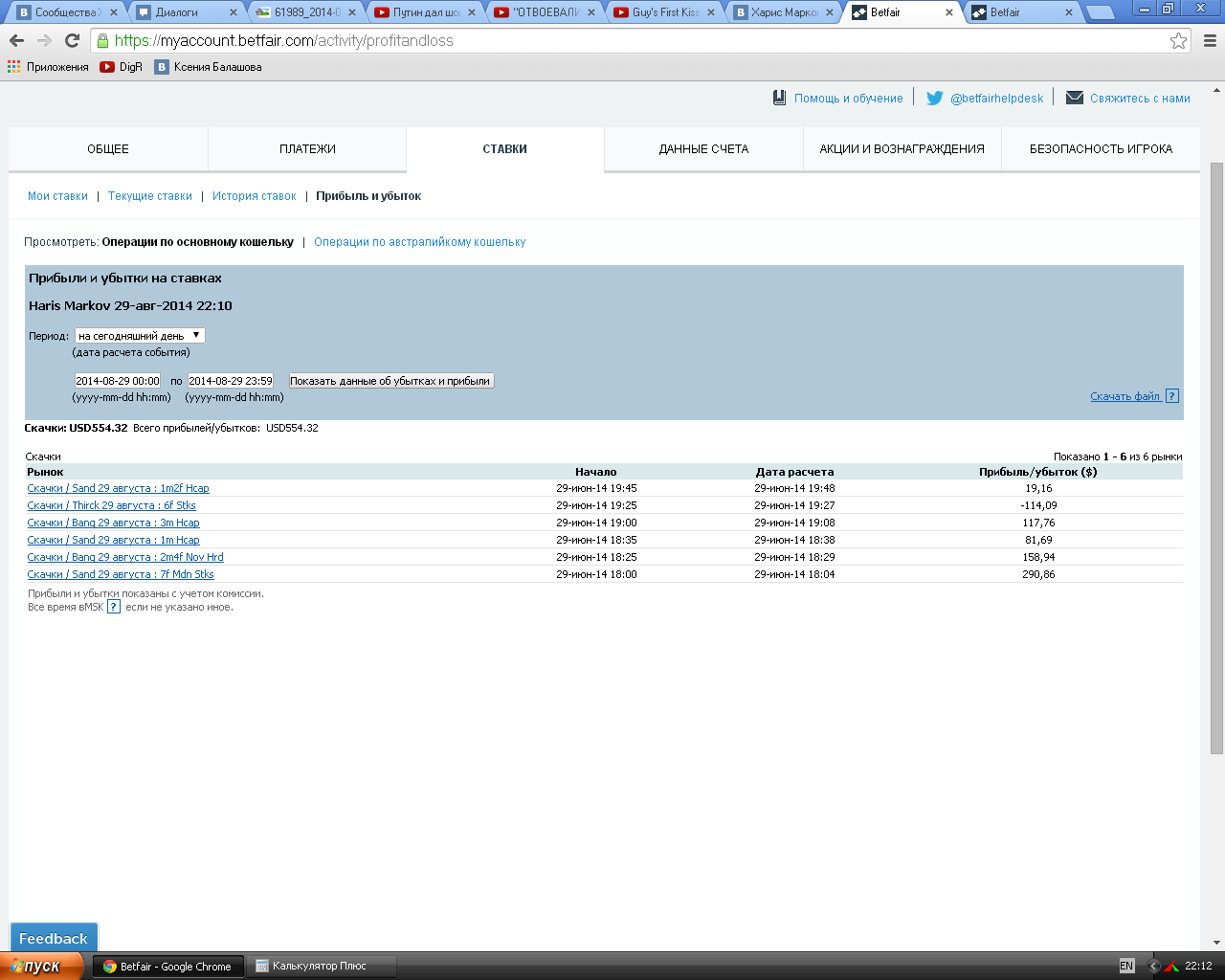This screenshot has height=980, width=1225.
Task: Click the loss value -114,09
Action: click(1038, 505)
